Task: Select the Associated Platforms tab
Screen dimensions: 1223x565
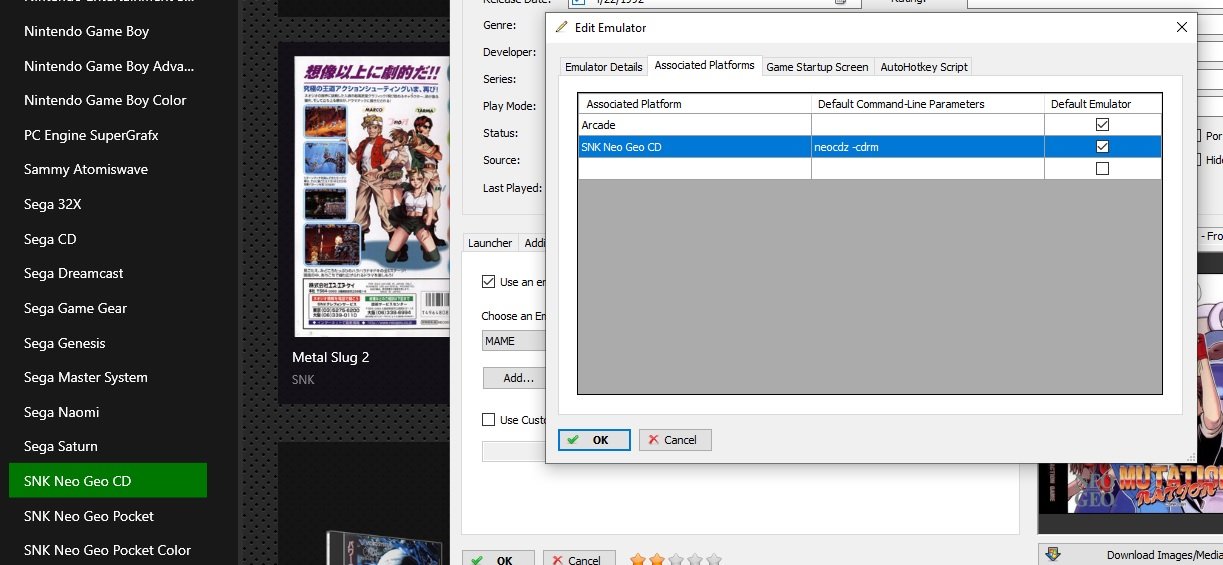Action: pos(704,65)
